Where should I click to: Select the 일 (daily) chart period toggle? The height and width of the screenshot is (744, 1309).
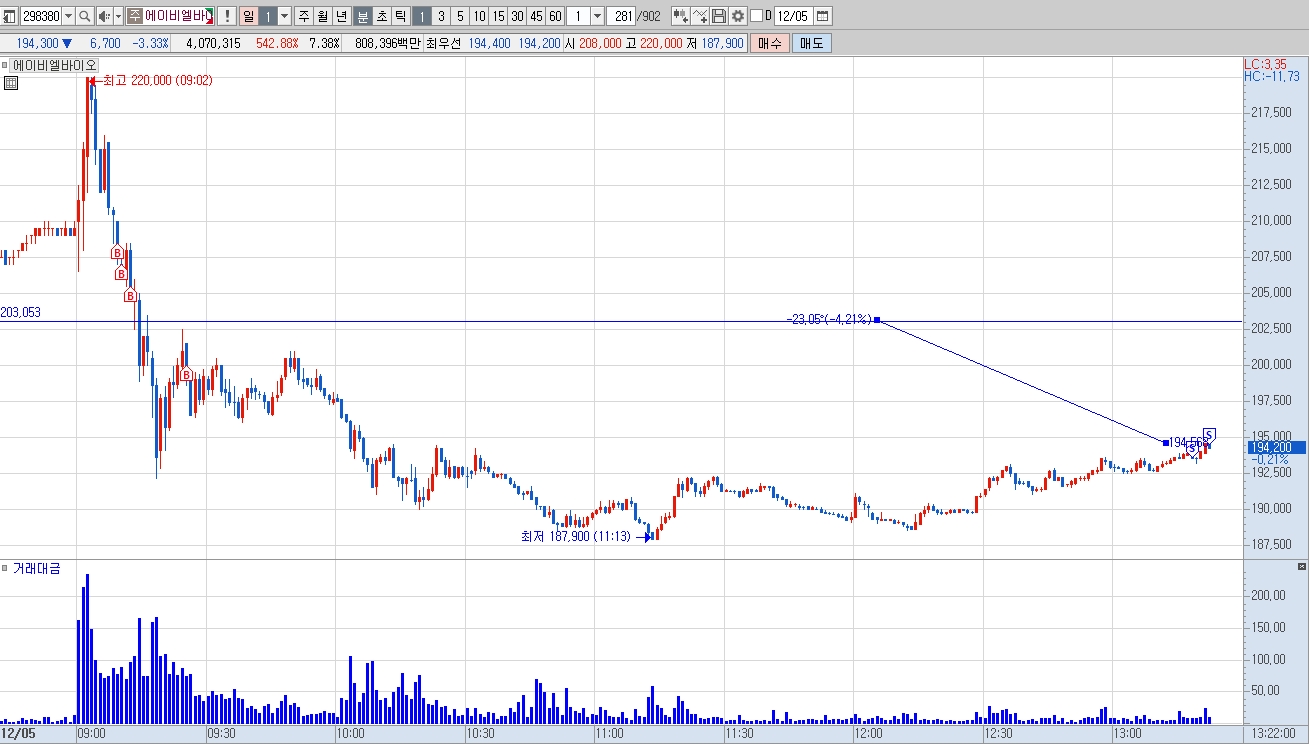248,16
